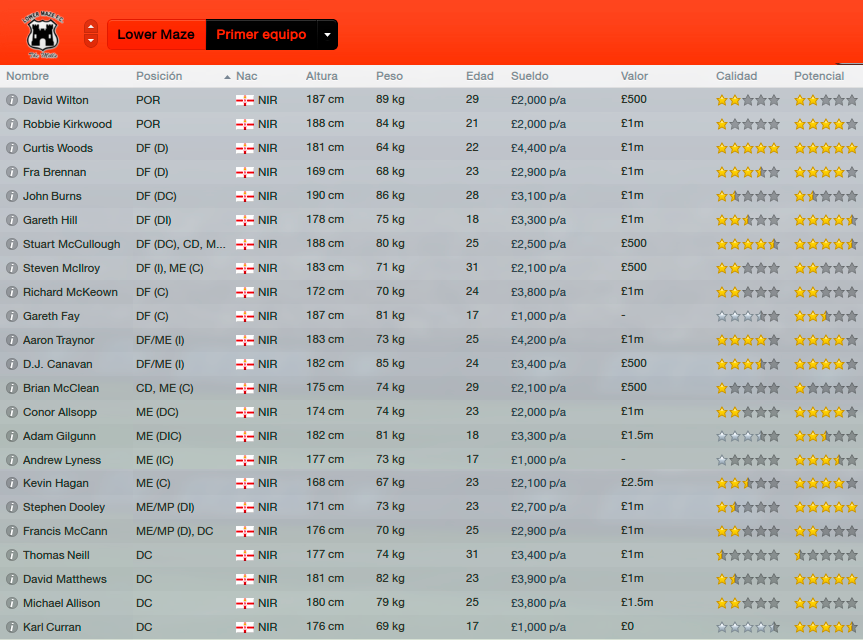The height and width of the screenshot is (640, 863).
Task: Open player Curtis Woods' profile
Action: [x=58, y=148]
